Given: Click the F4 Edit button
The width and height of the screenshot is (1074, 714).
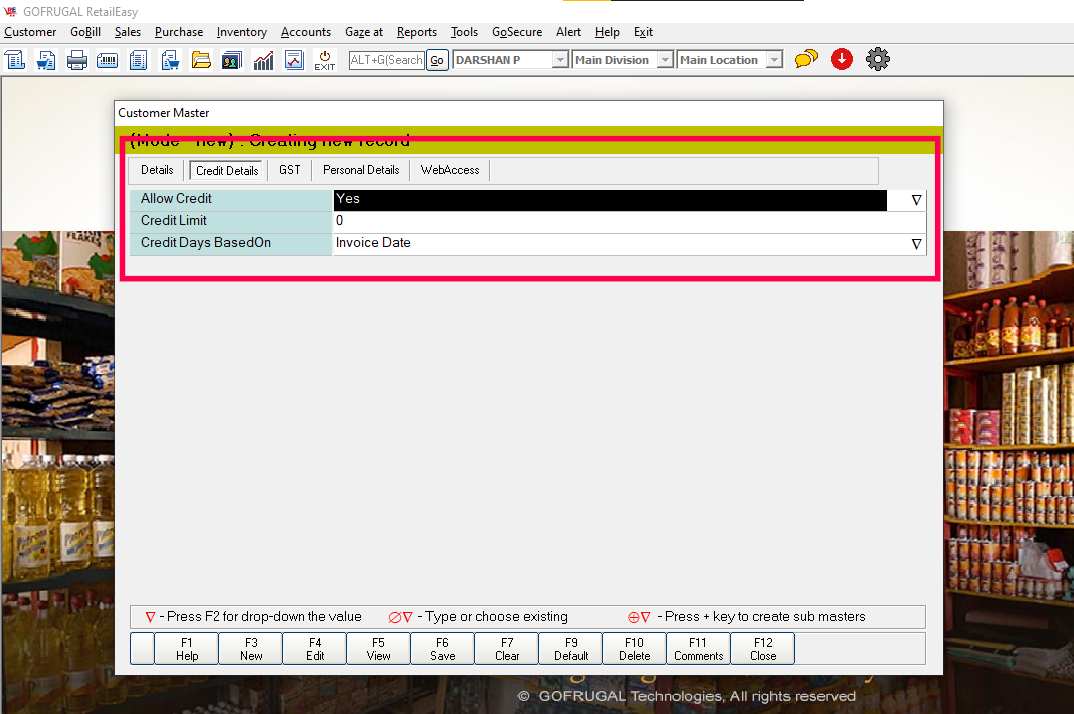Looking at the screenshot, I should 315,649.
